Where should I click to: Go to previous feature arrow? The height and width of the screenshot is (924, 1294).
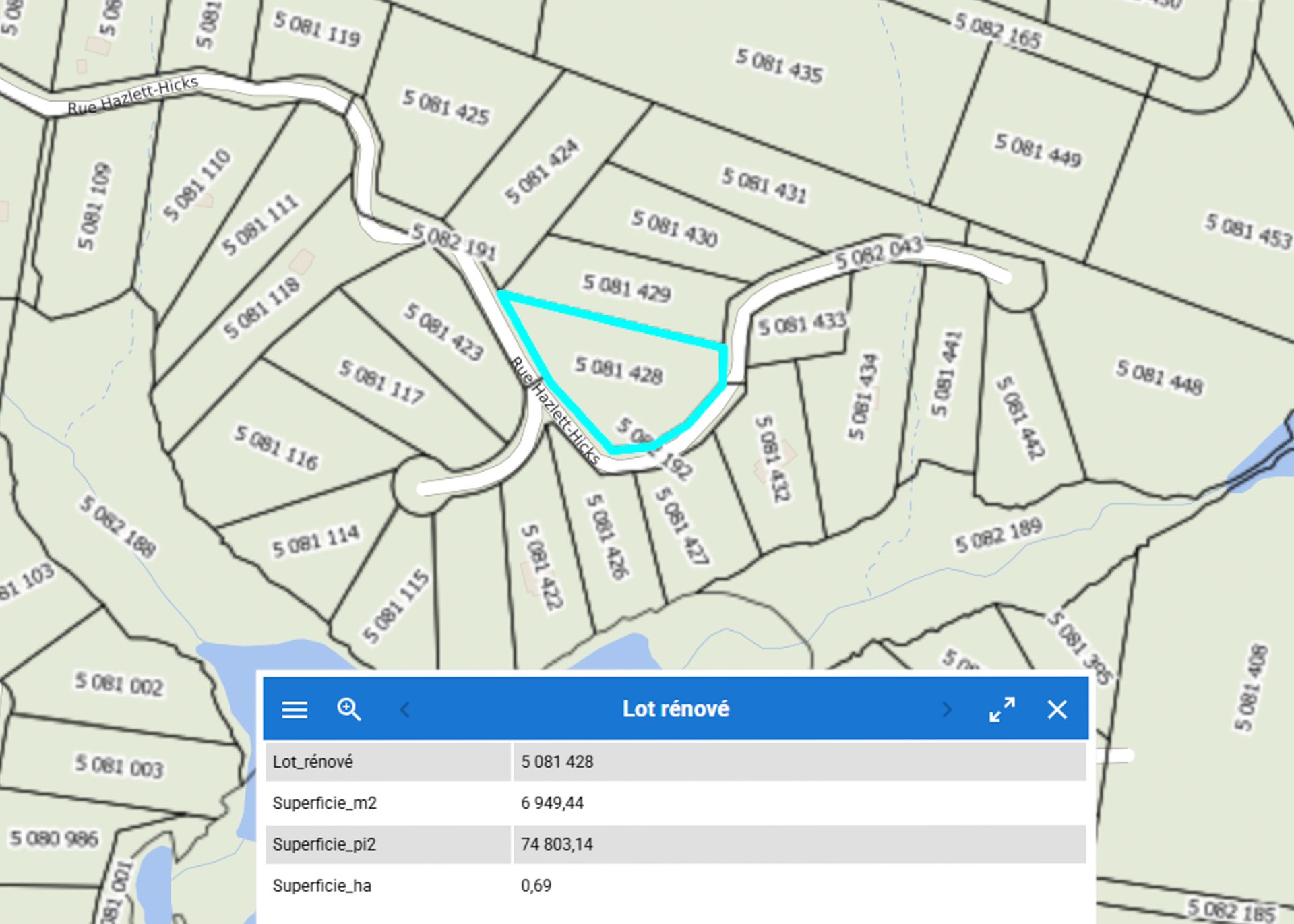pyautogui.click(x=405, y=709)
